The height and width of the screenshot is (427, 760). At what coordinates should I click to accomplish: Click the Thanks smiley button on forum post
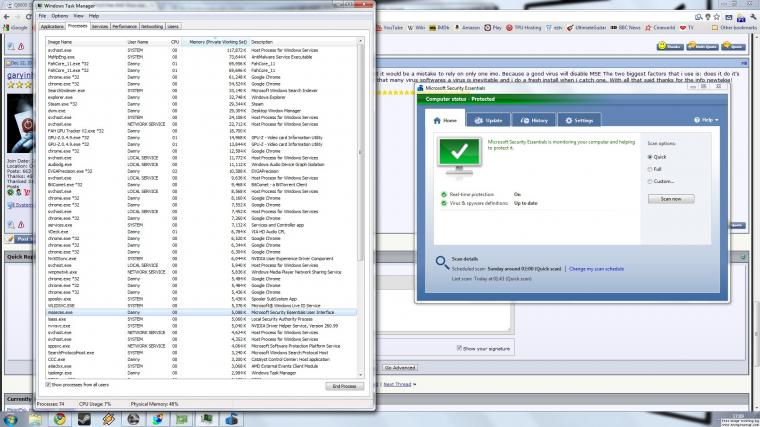coord(670,46)
